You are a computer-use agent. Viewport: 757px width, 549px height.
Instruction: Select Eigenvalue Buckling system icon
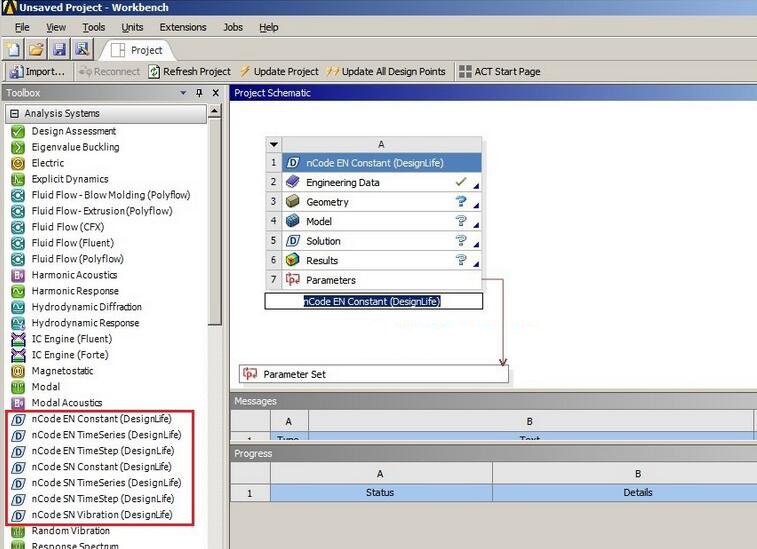tap(18, 147)
